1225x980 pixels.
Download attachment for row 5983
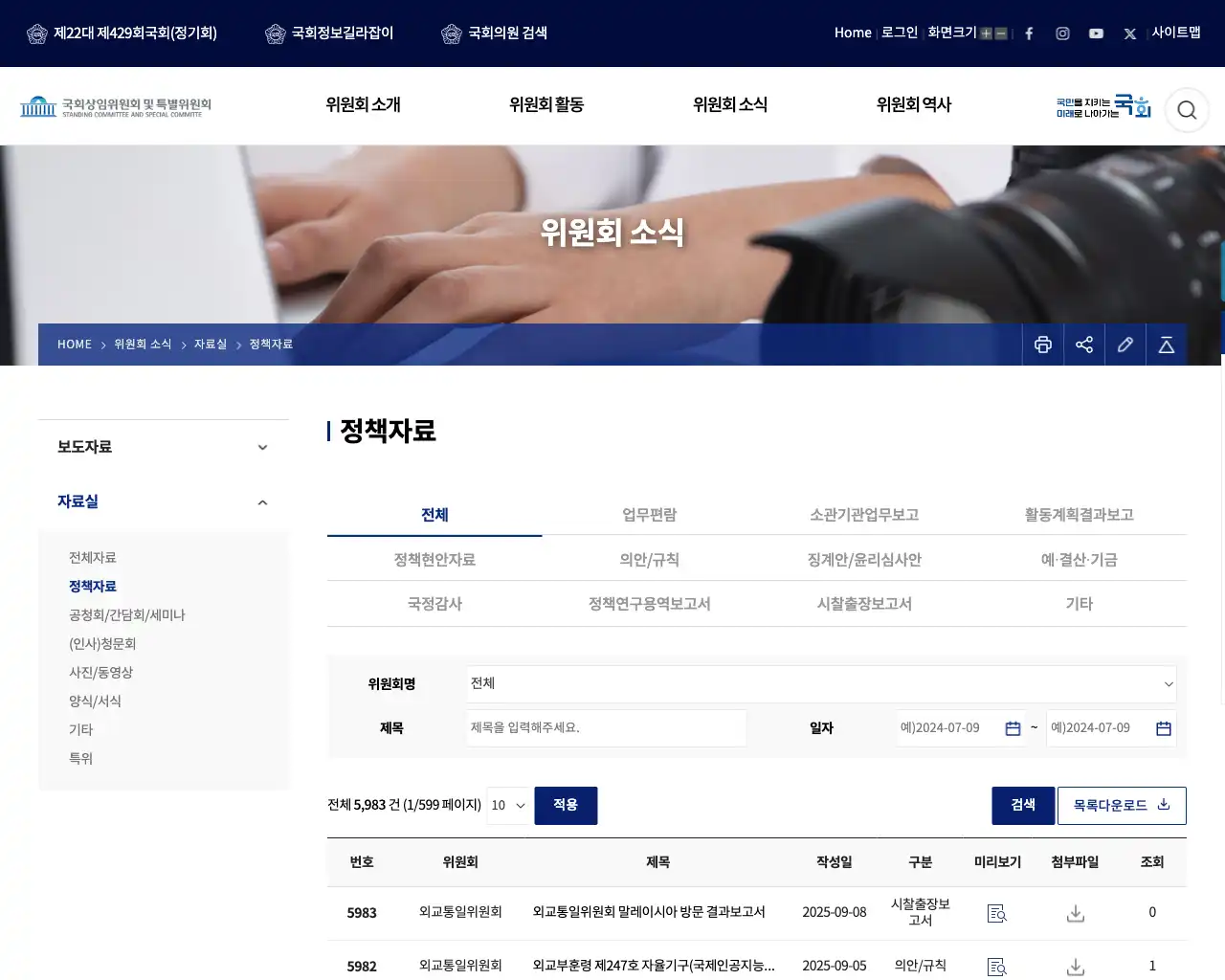[1076, 913]
